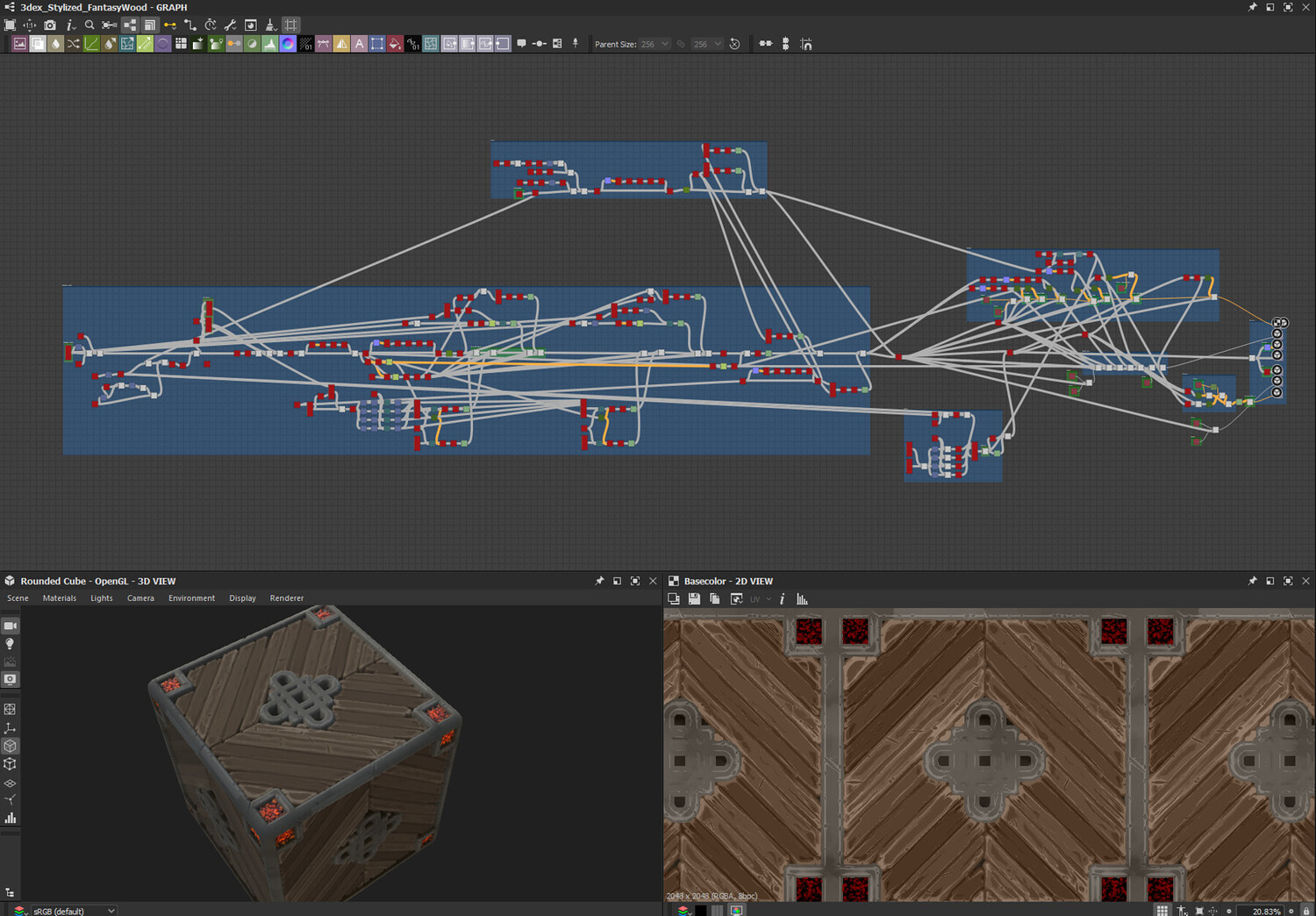Toggle tiling grid display in 2D view

pos(1162,911)
